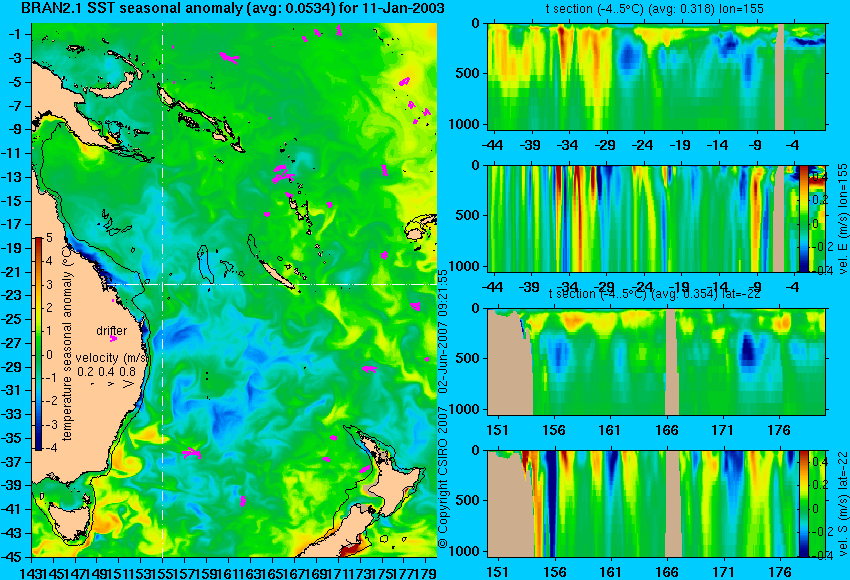The height and width of the screenshot is (580, 850).
Task: Click the 'vel. S (m/s) lat=-22' axis label
Action: (843, 504)
